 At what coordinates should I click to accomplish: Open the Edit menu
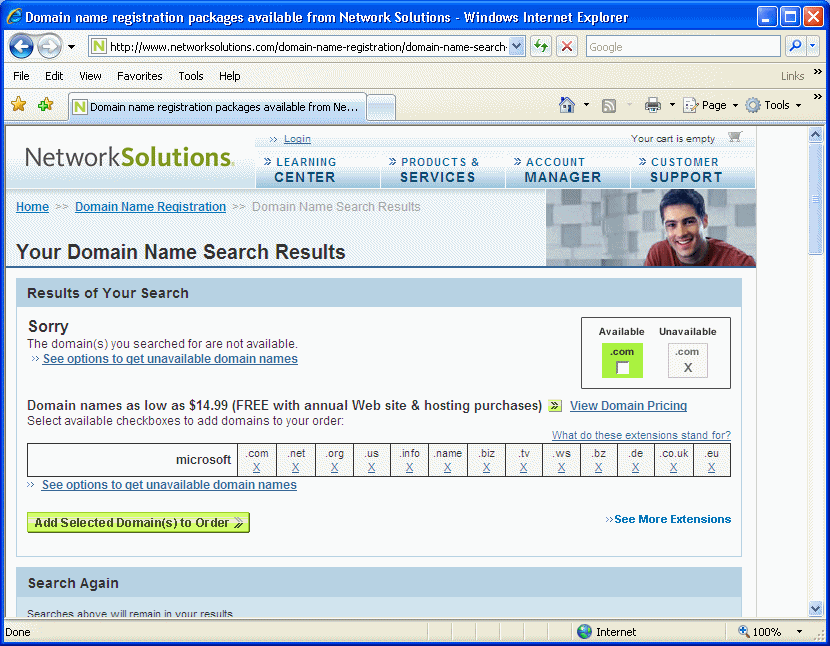point(54,76)
